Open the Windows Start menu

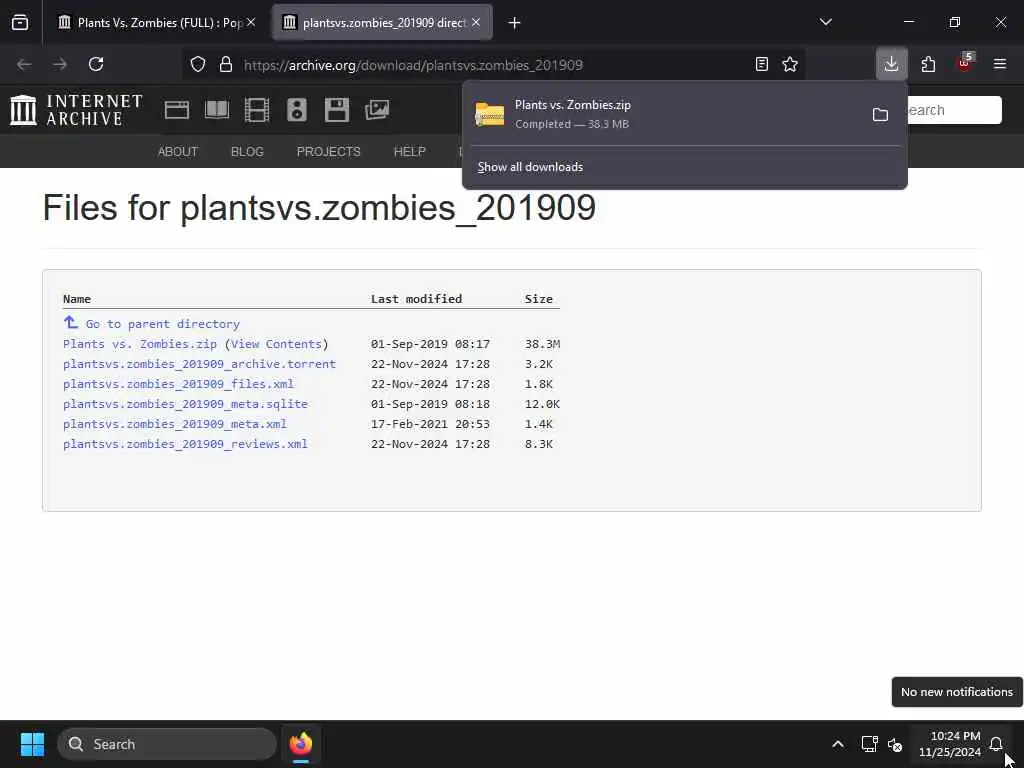click(x=32, y=744)
